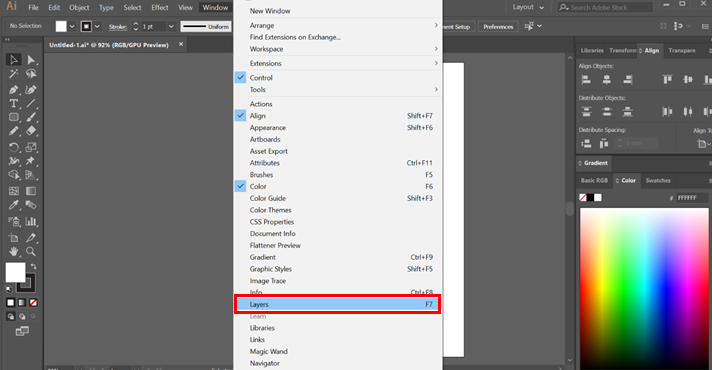Set paint mode to Color button
712x370 pixels.
tap(11, 302)
